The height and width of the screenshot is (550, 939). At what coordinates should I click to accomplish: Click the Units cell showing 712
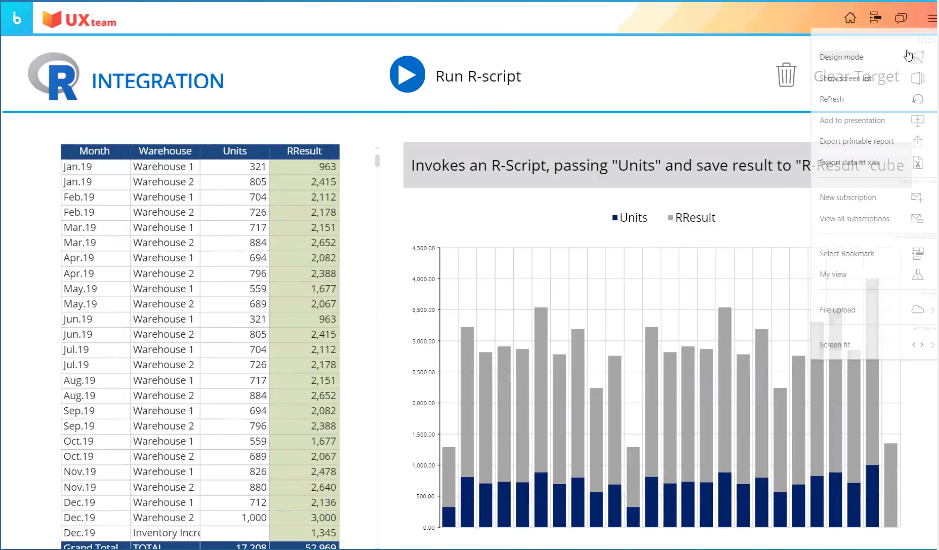(235, 502)
